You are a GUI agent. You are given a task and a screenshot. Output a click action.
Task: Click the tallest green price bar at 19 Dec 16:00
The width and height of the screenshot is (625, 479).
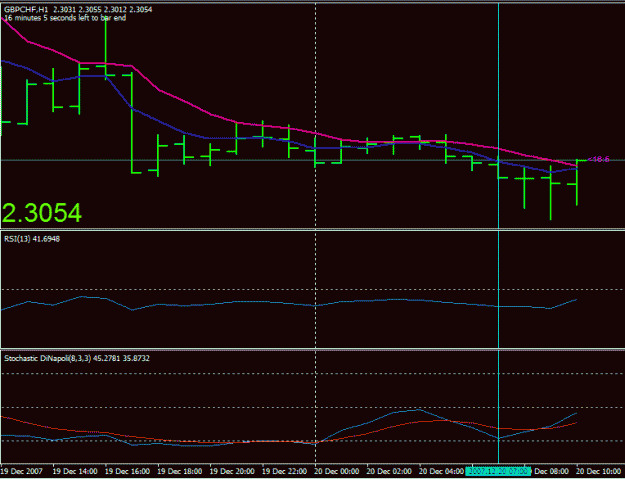[106, 48]
